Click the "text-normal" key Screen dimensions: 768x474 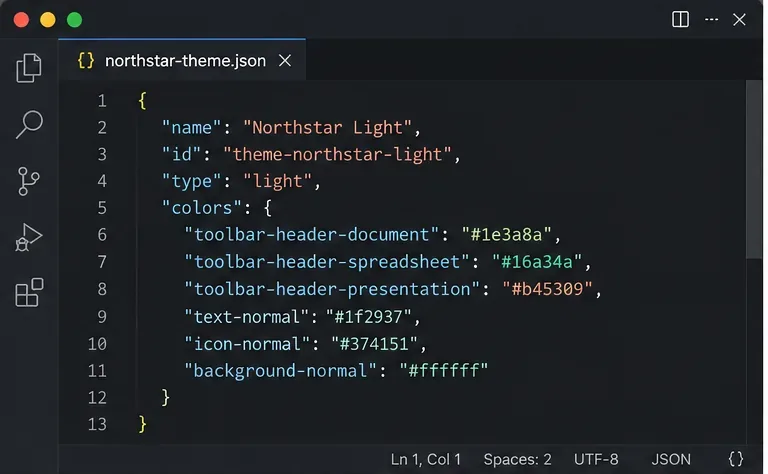click(246, 317)
